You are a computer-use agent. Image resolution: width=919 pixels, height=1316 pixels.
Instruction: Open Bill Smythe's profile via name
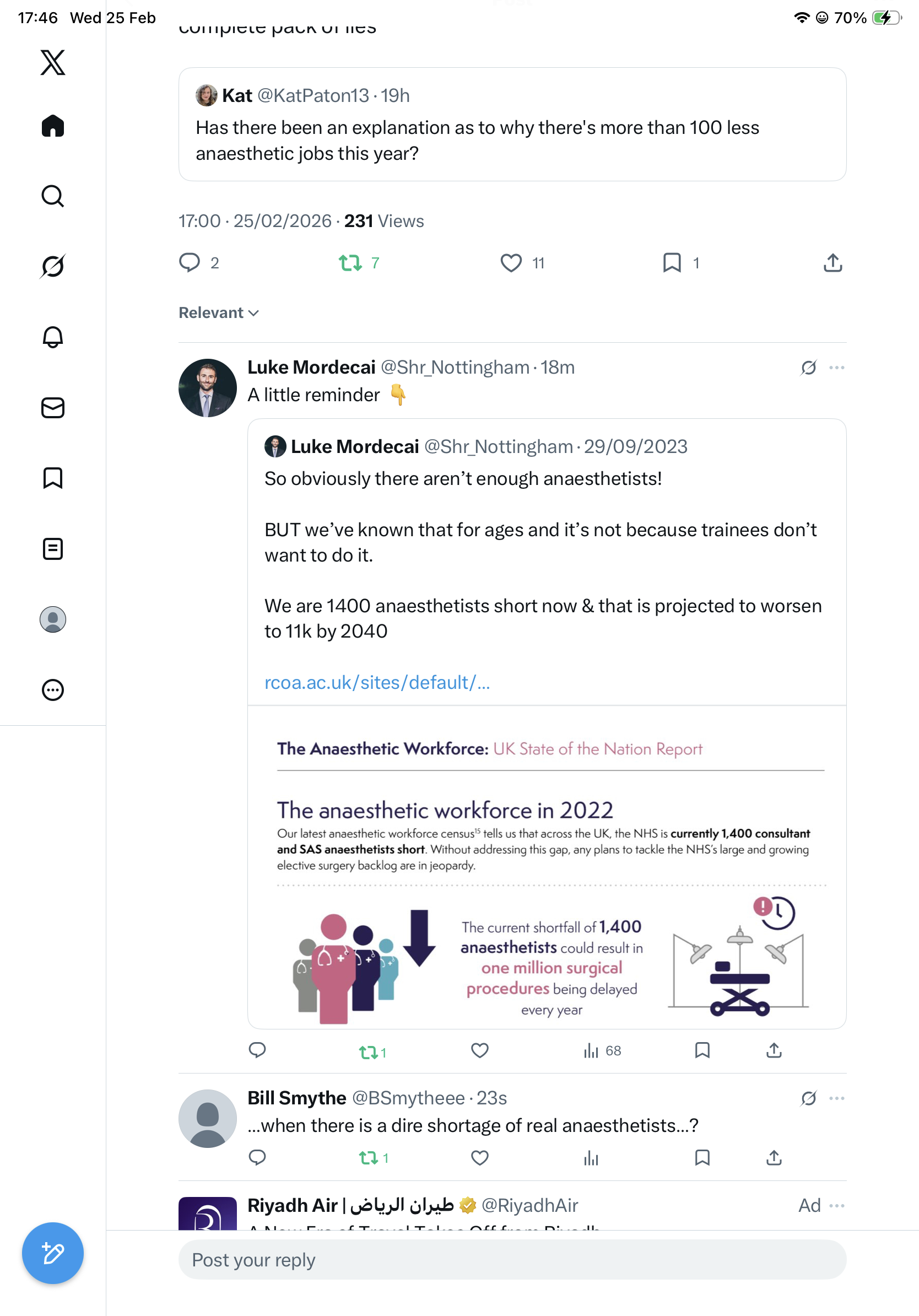click(297, 1098)
